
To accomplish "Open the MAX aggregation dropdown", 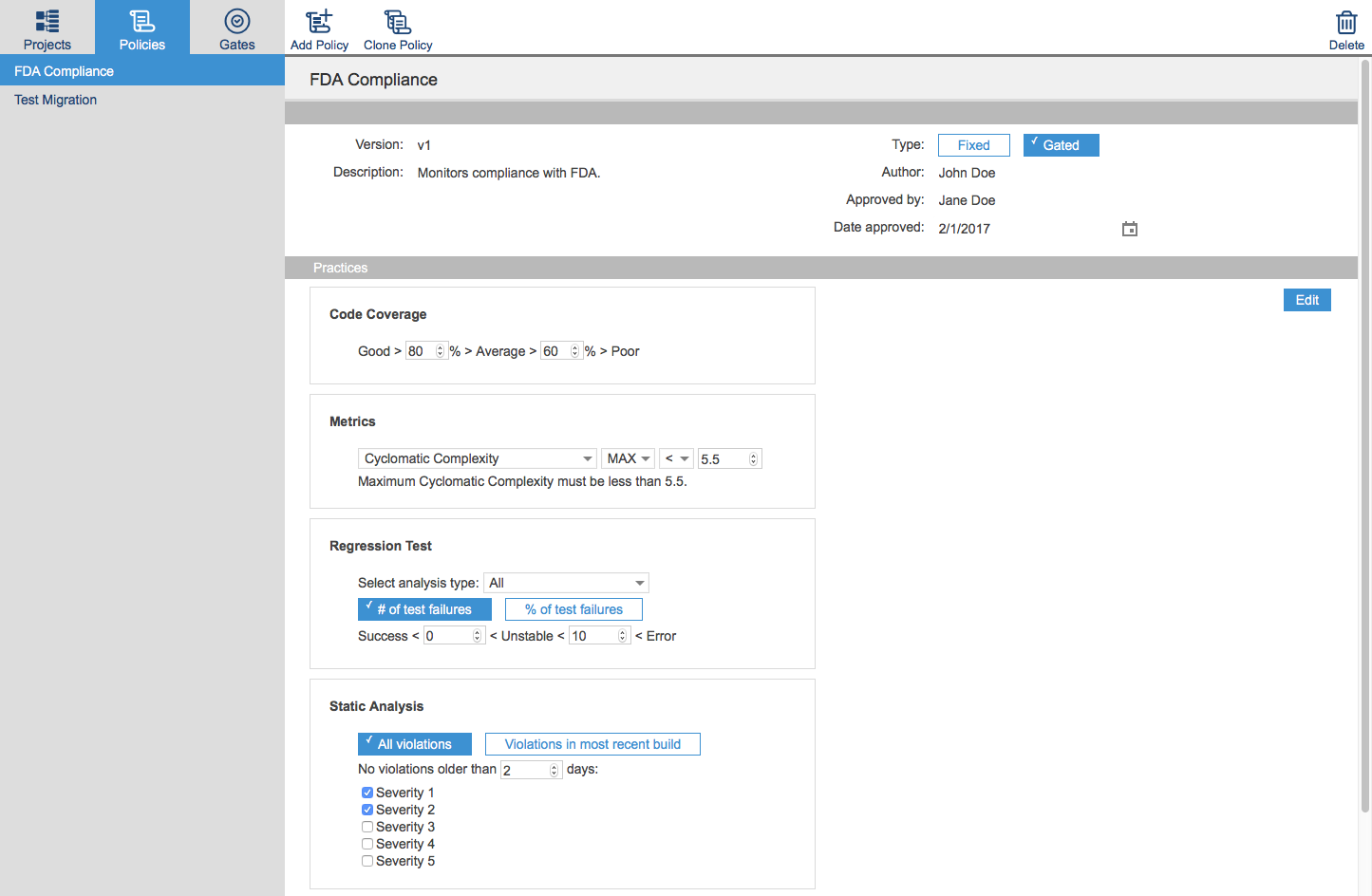I will pos(629,458).
